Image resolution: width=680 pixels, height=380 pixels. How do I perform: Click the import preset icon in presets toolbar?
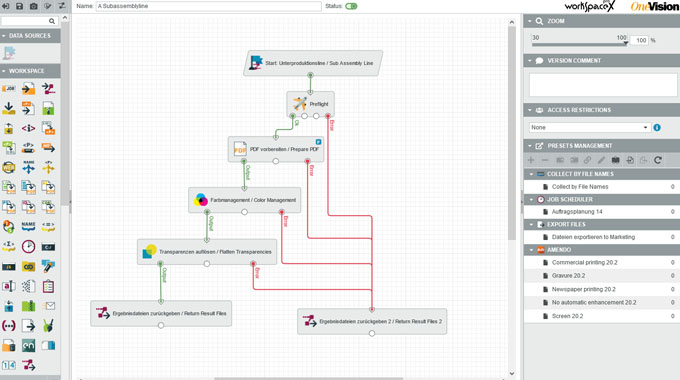coord(630,160)
